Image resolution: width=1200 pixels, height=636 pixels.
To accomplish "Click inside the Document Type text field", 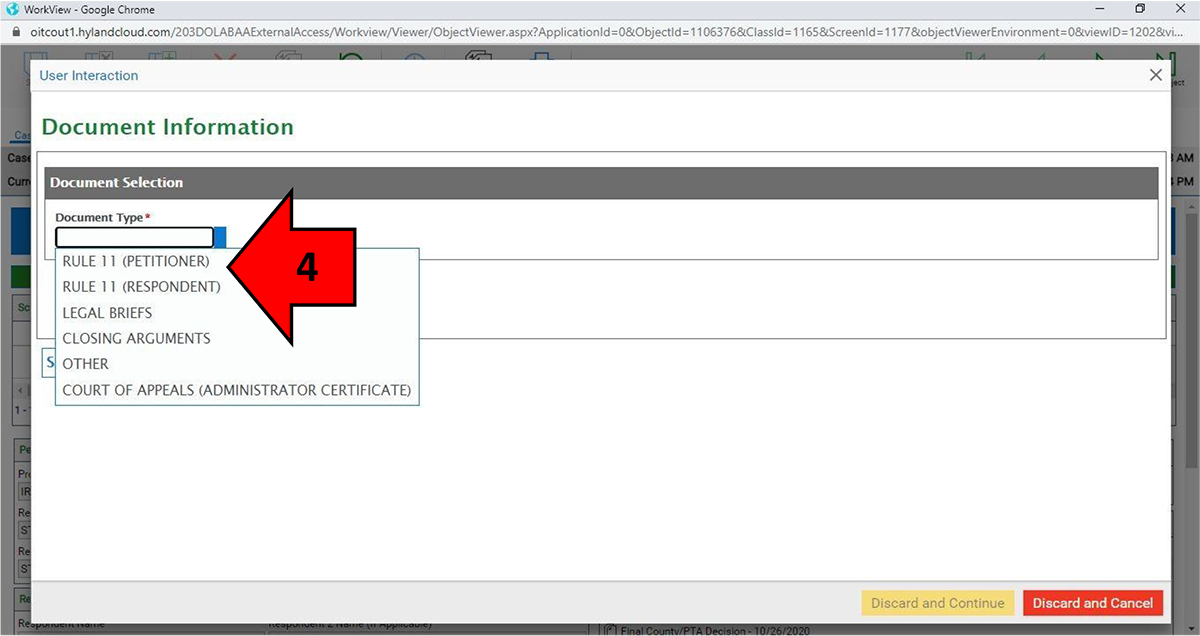I will click(x=134, y=237).
